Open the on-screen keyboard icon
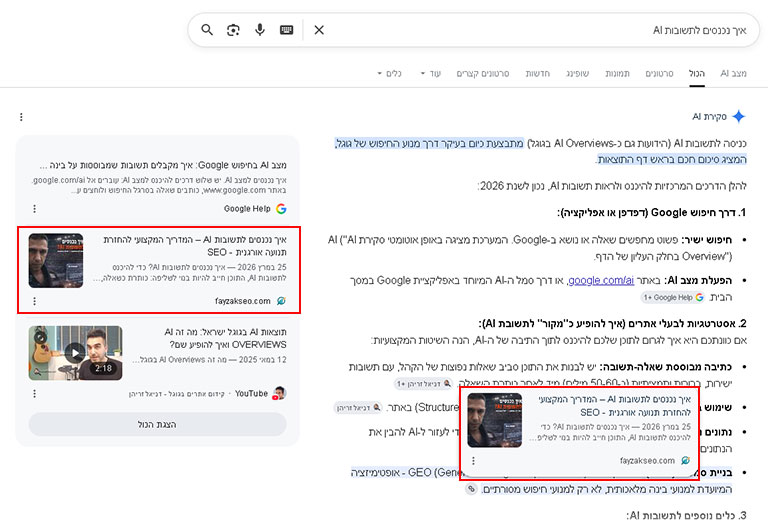The width and height of the screenshot is (768, 526). pyautogui.click(x=287, y=30)
